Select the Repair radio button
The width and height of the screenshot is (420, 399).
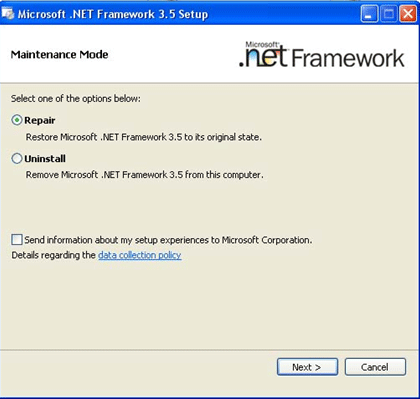tap(17, 120)
